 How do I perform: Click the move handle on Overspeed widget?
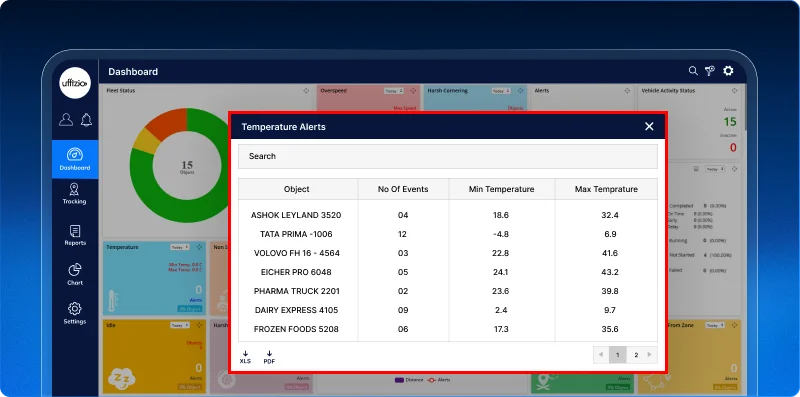(413, 91)
